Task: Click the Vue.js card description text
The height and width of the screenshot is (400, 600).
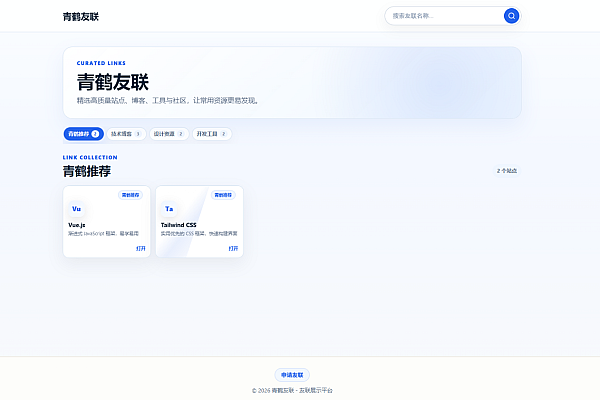Action: pyautogui.click(x=103, y=233)
